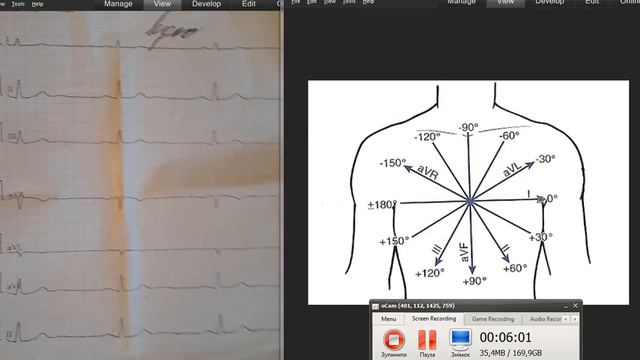The image size is (640, 360).
Task: Click the oCam title bar app icon
Action: (x=376, y=306)
